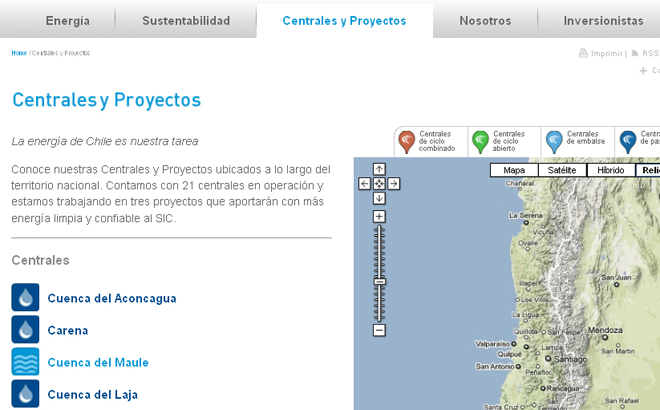Click the Imprimir print link
660x410 pixels.
point(607,53)
